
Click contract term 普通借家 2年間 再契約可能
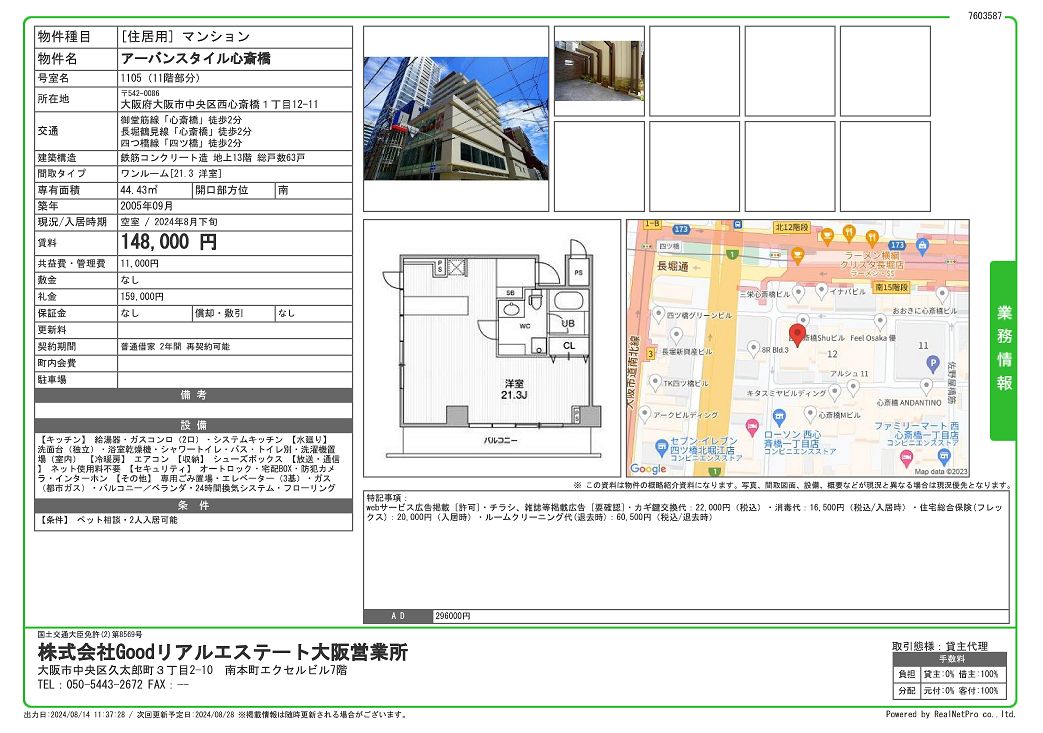(174, 347)
